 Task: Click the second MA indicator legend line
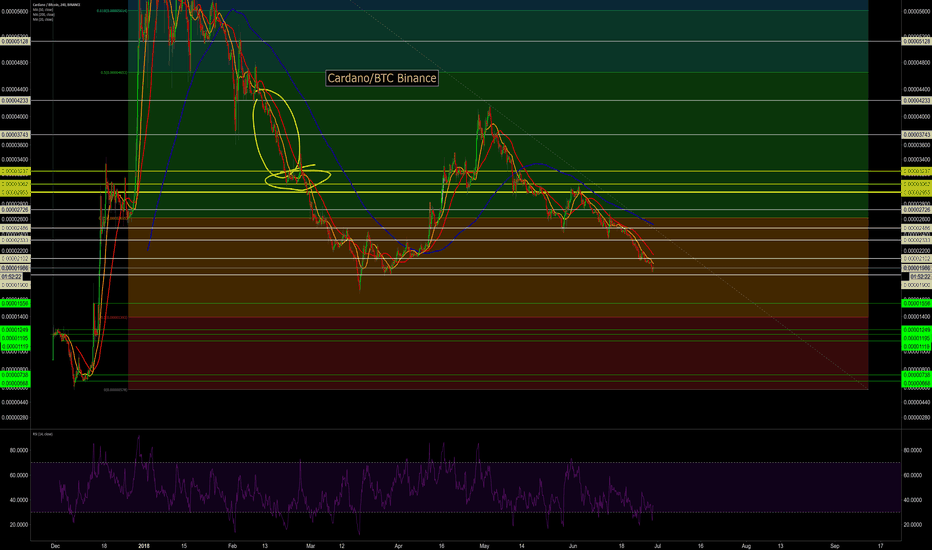[43, 15]
